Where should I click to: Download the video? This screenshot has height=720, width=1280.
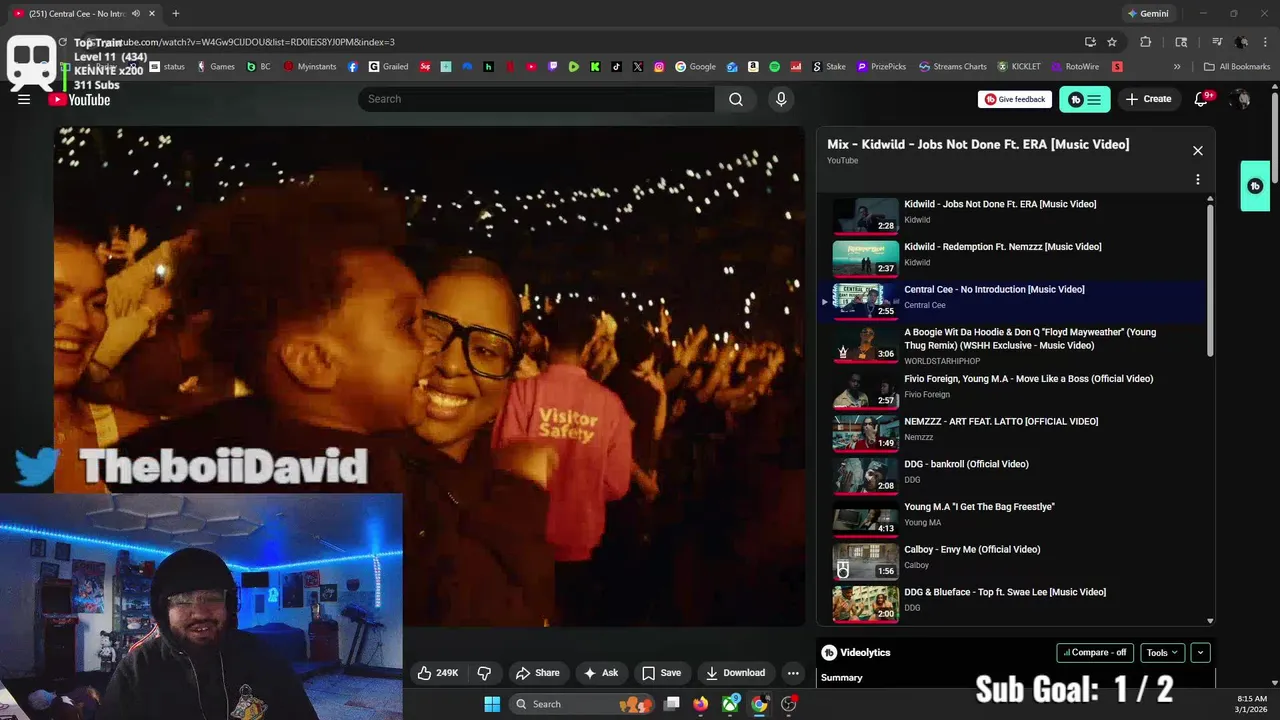click(x=735, y=673)
